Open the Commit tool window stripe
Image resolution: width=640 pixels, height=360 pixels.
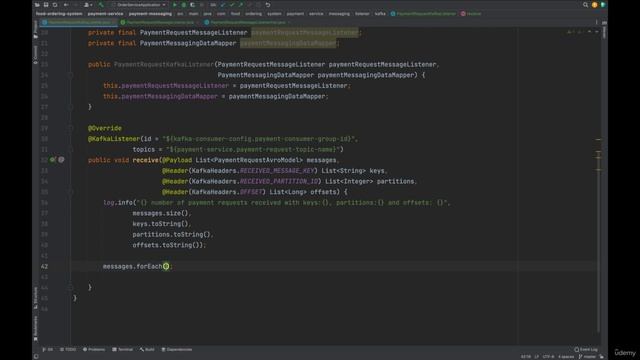[36, 55]
